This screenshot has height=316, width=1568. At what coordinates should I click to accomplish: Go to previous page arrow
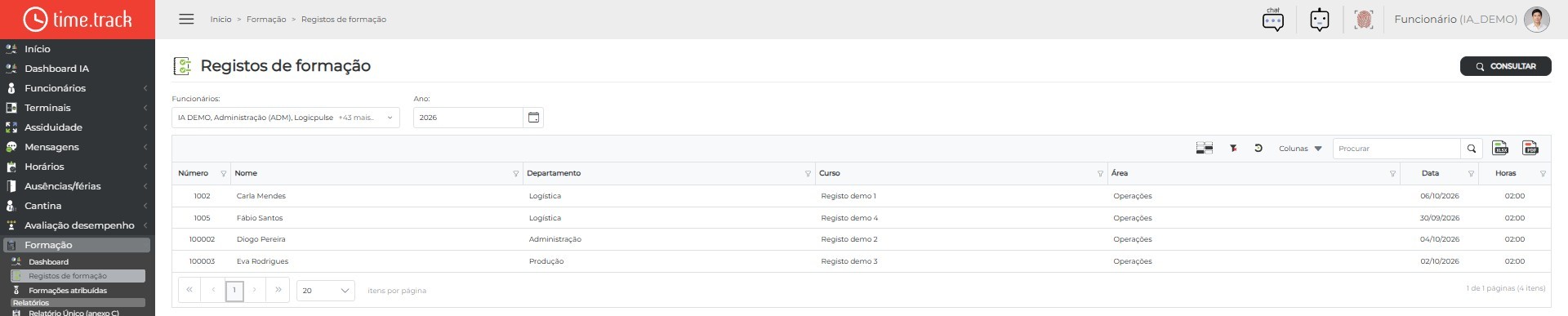[213, 290]
